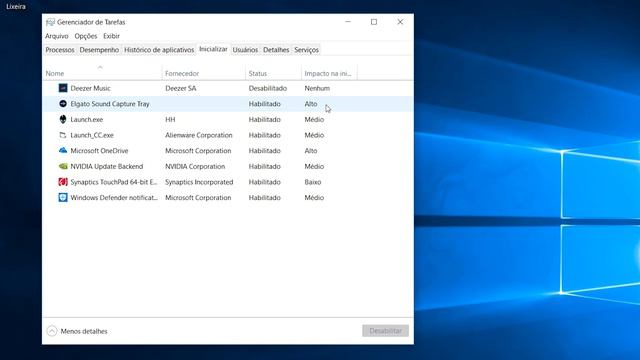
Task: Click Alto impact in OneDrive row
Action: pyautogui.click(x=311, y=151)
